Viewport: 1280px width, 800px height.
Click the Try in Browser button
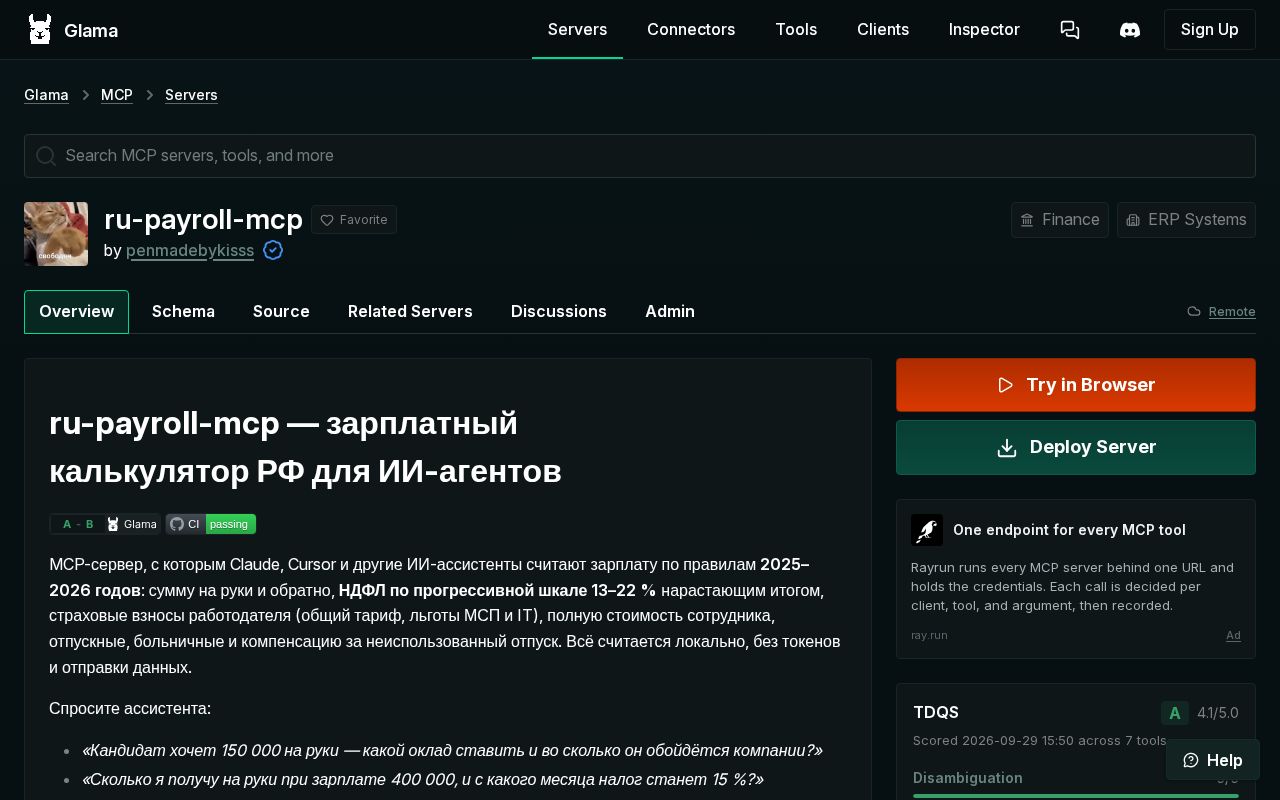pos(1076,385)
